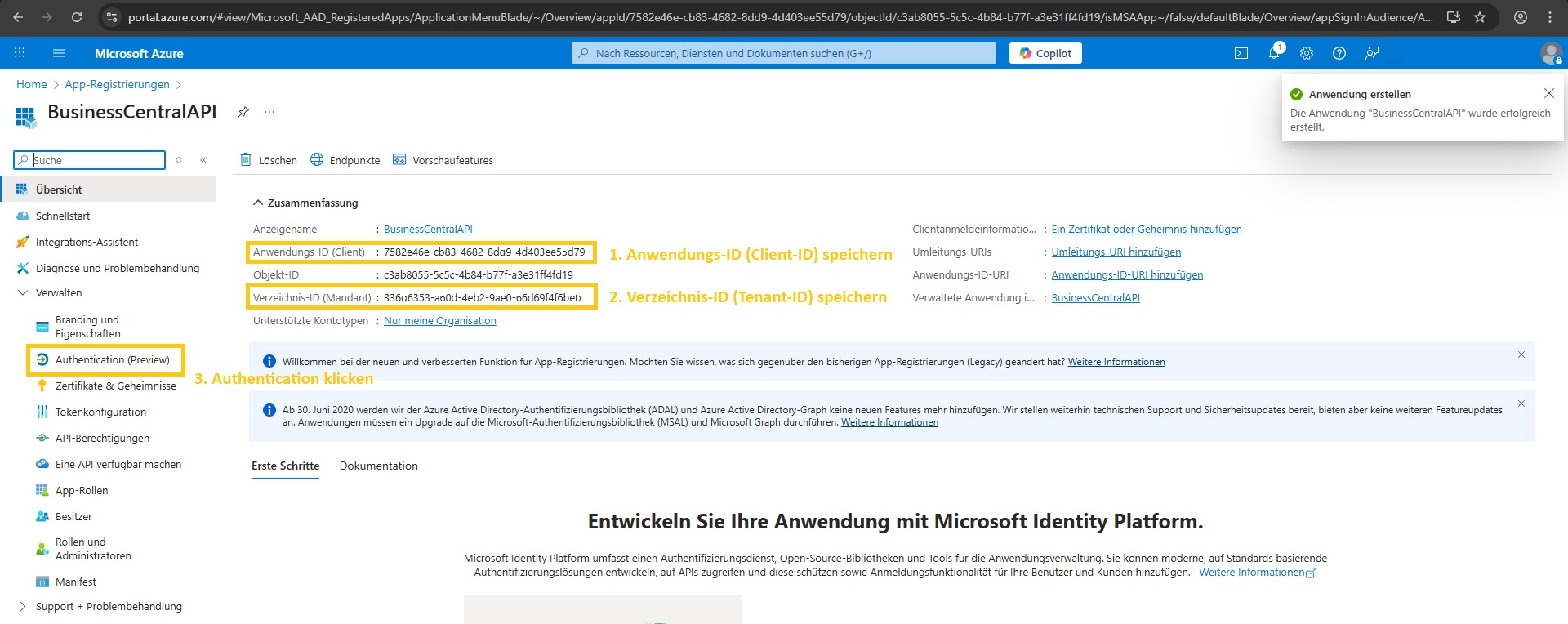This screenshot has width=1568, height=624.
Task: Open Weitere Informationen link under Identity Platform
Action: (x=1258, y=573)
